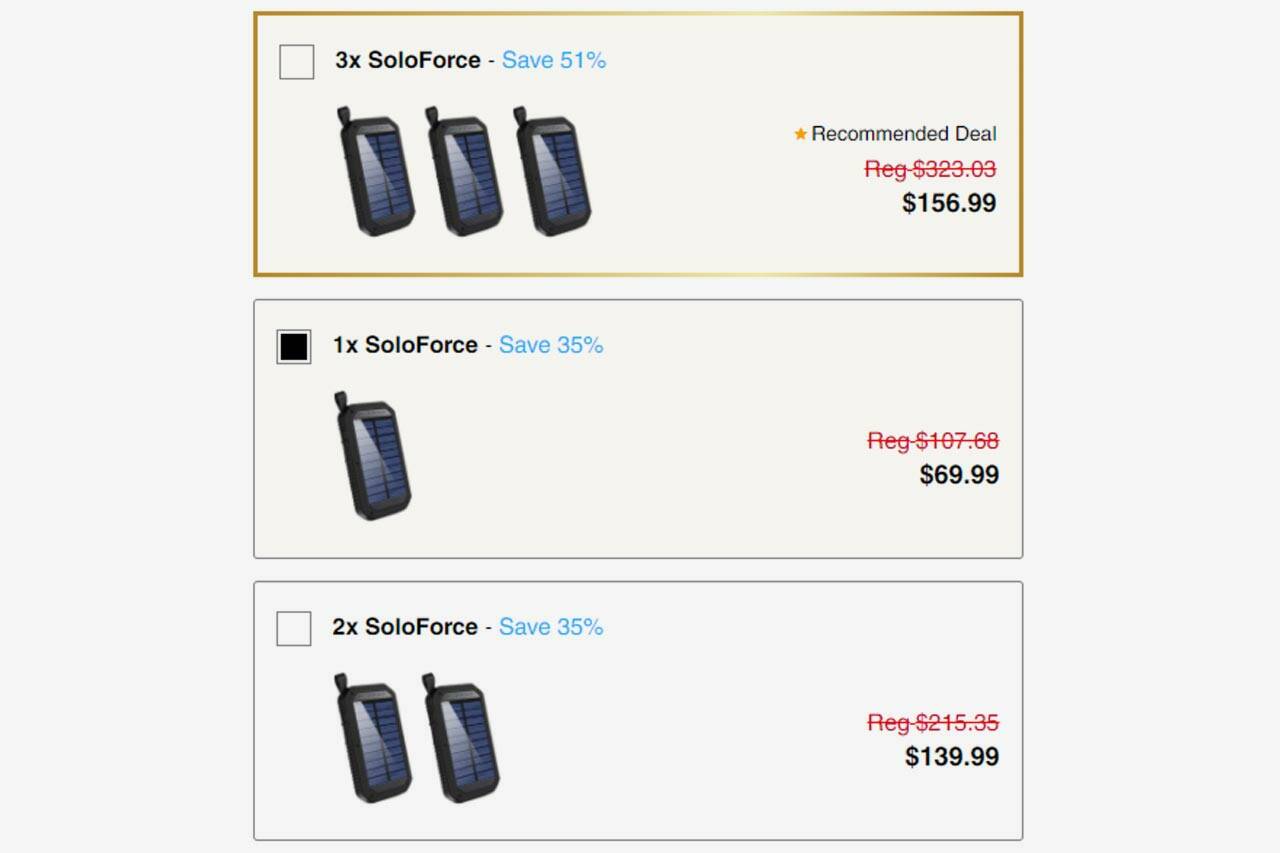Click the $69.99 price
The height and width of the screenshot is (853, 1280).
point(959,474)
